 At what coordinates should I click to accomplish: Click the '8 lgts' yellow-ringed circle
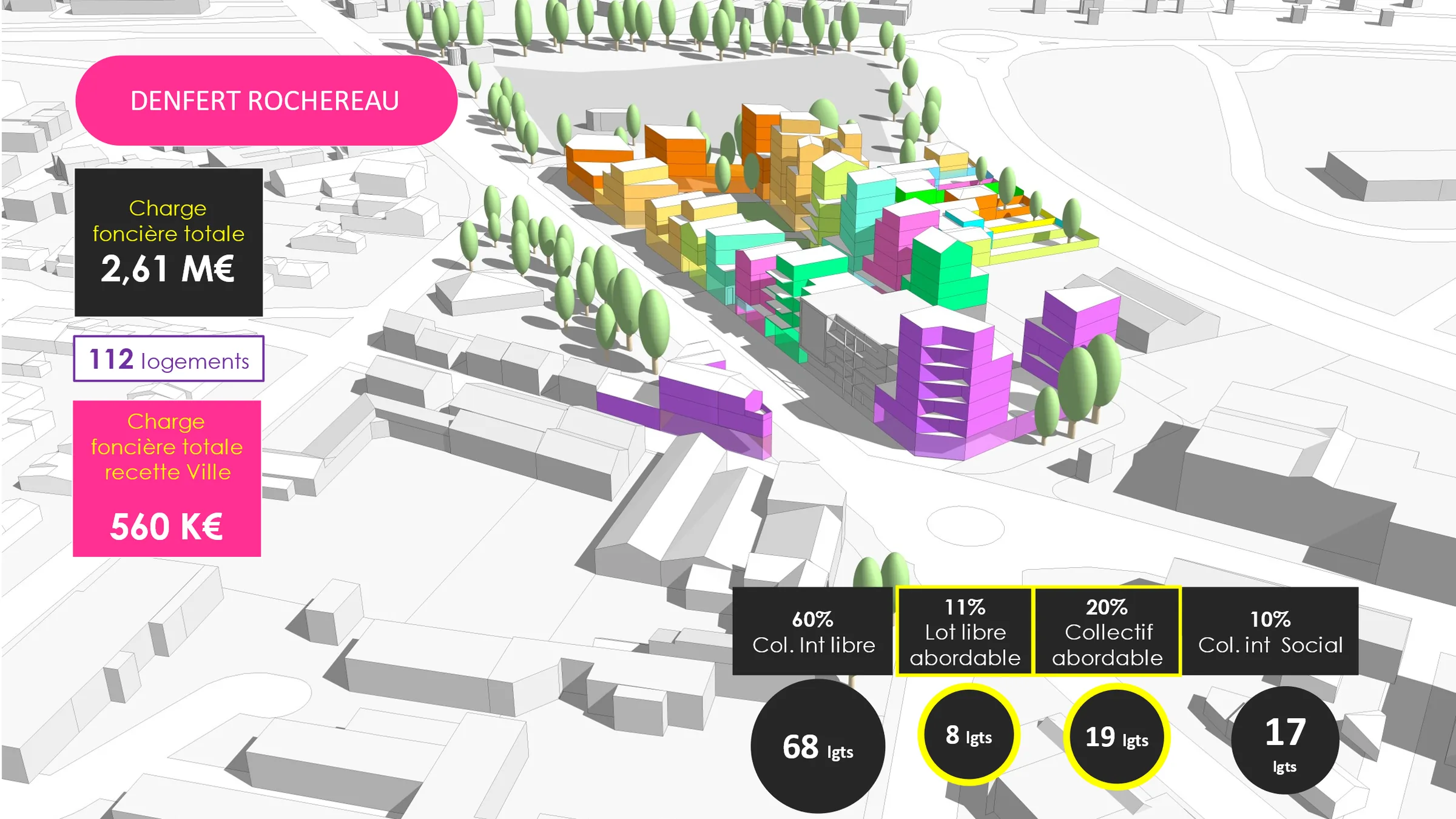[x=969, y=735]
